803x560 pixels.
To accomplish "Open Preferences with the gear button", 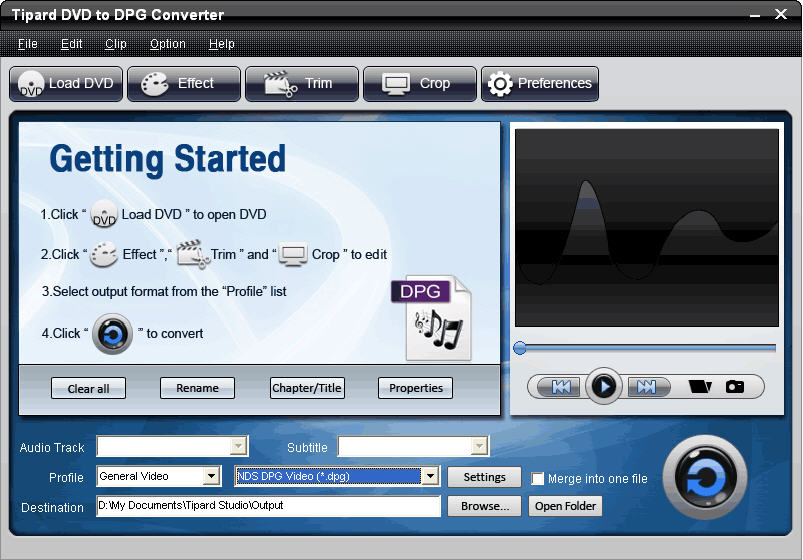I will coord(540,84).
